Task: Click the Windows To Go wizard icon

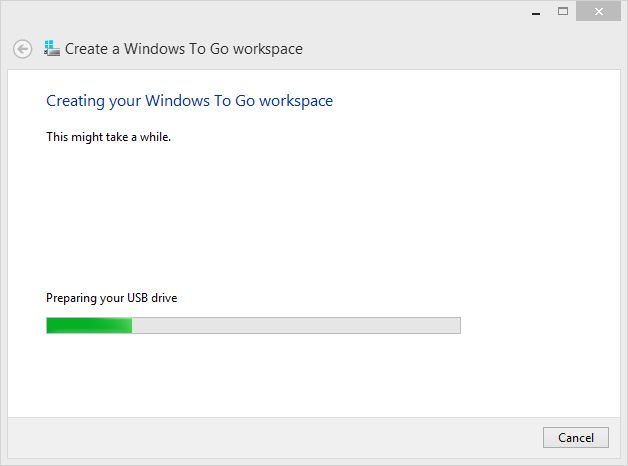Action: point(52,48)
